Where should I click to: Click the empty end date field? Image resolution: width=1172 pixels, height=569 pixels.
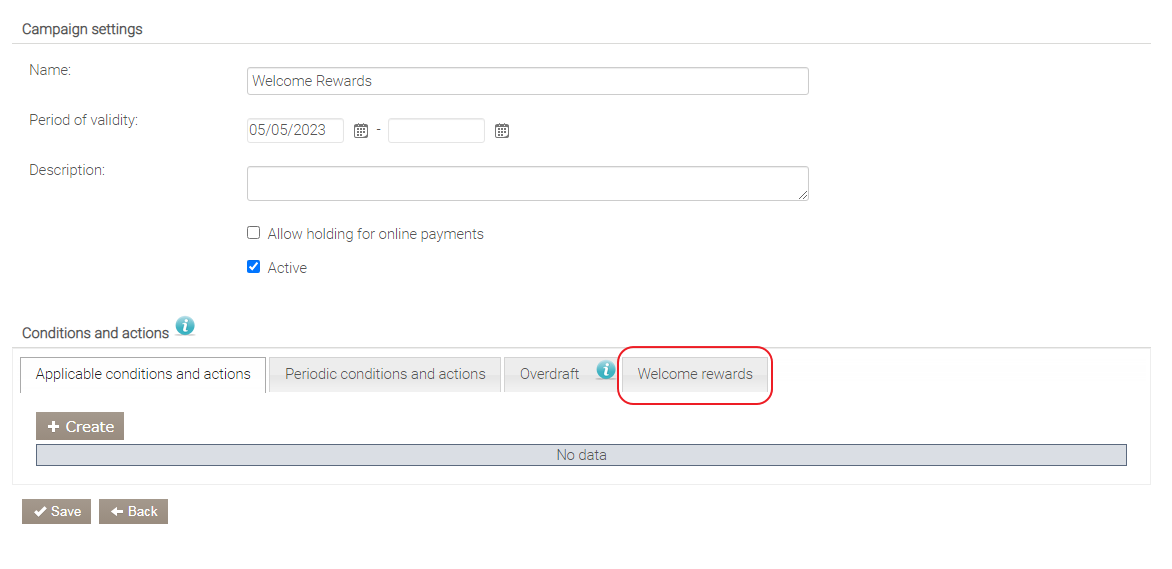click(436, 130)
